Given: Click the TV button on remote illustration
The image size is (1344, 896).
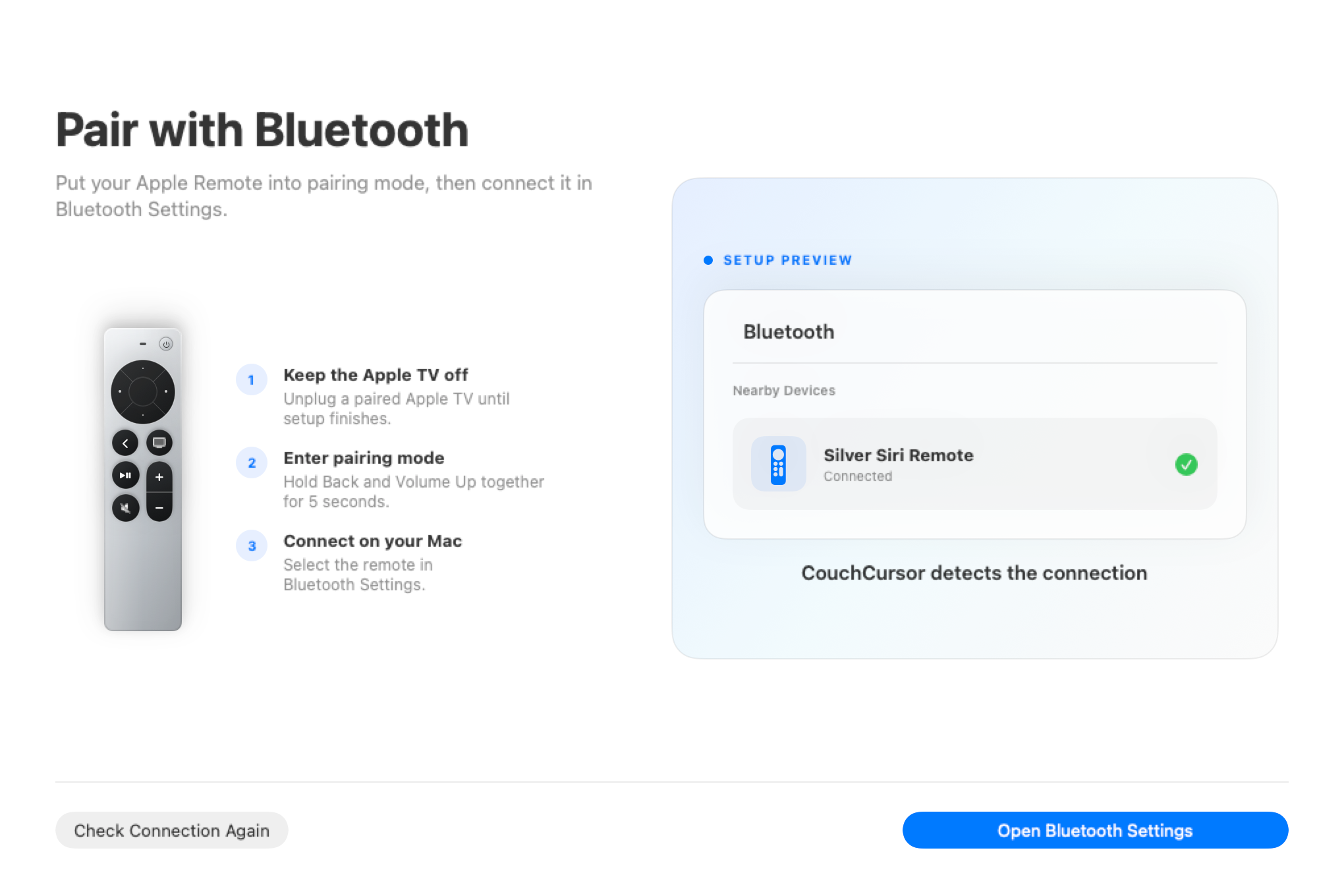Looking at the screenshot, I should click(159, 443).
